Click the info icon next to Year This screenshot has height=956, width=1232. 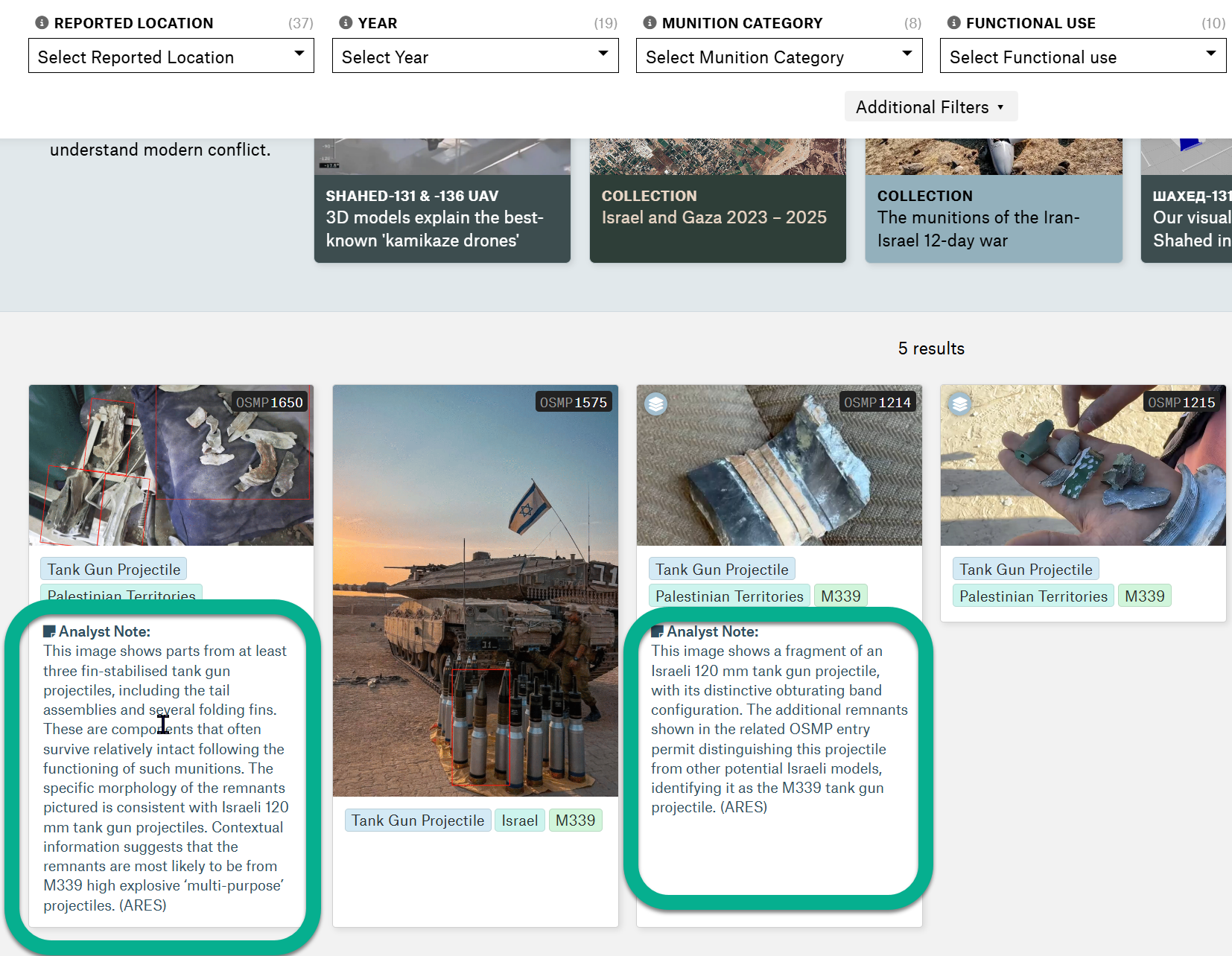coord(346,23)
